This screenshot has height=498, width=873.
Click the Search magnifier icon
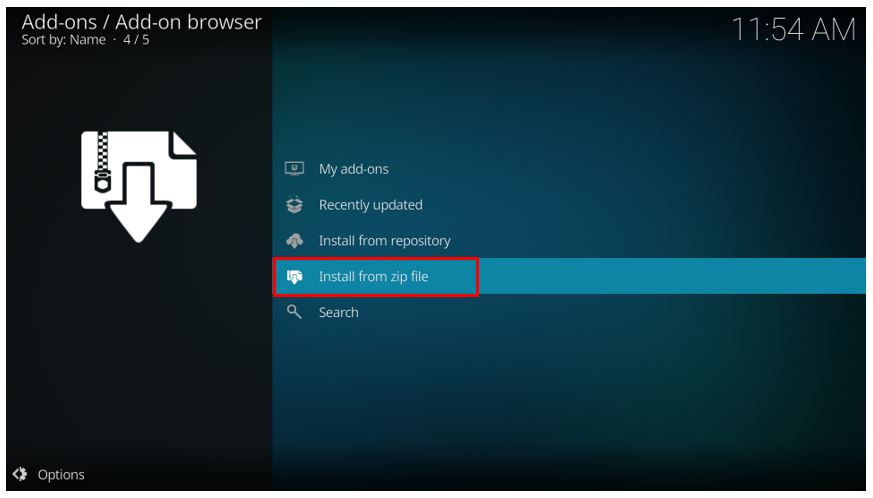coord(294,312)
